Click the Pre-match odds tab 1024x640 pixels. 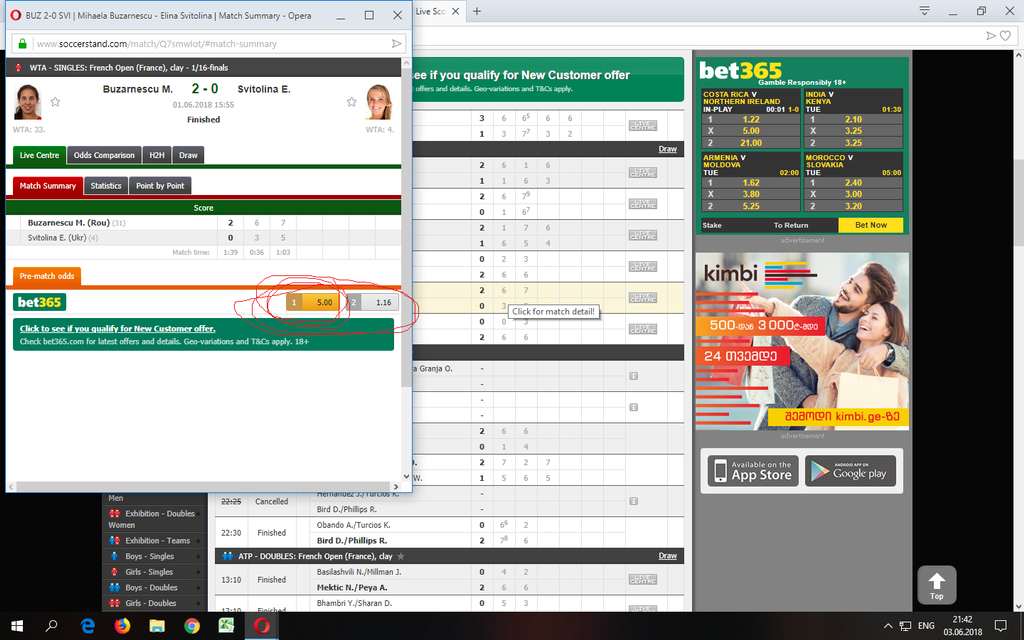point(47,276)
